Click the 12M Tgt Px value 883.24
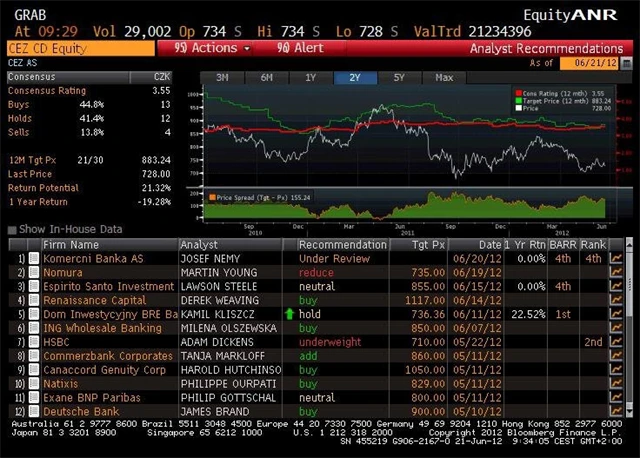 [x=156, y=160]
